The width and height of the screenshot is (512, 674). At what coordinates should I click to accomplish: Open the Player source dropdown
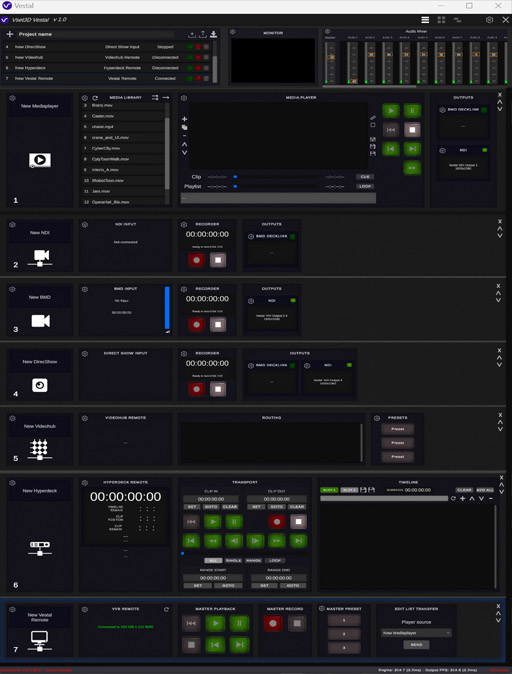coord(416,633)
